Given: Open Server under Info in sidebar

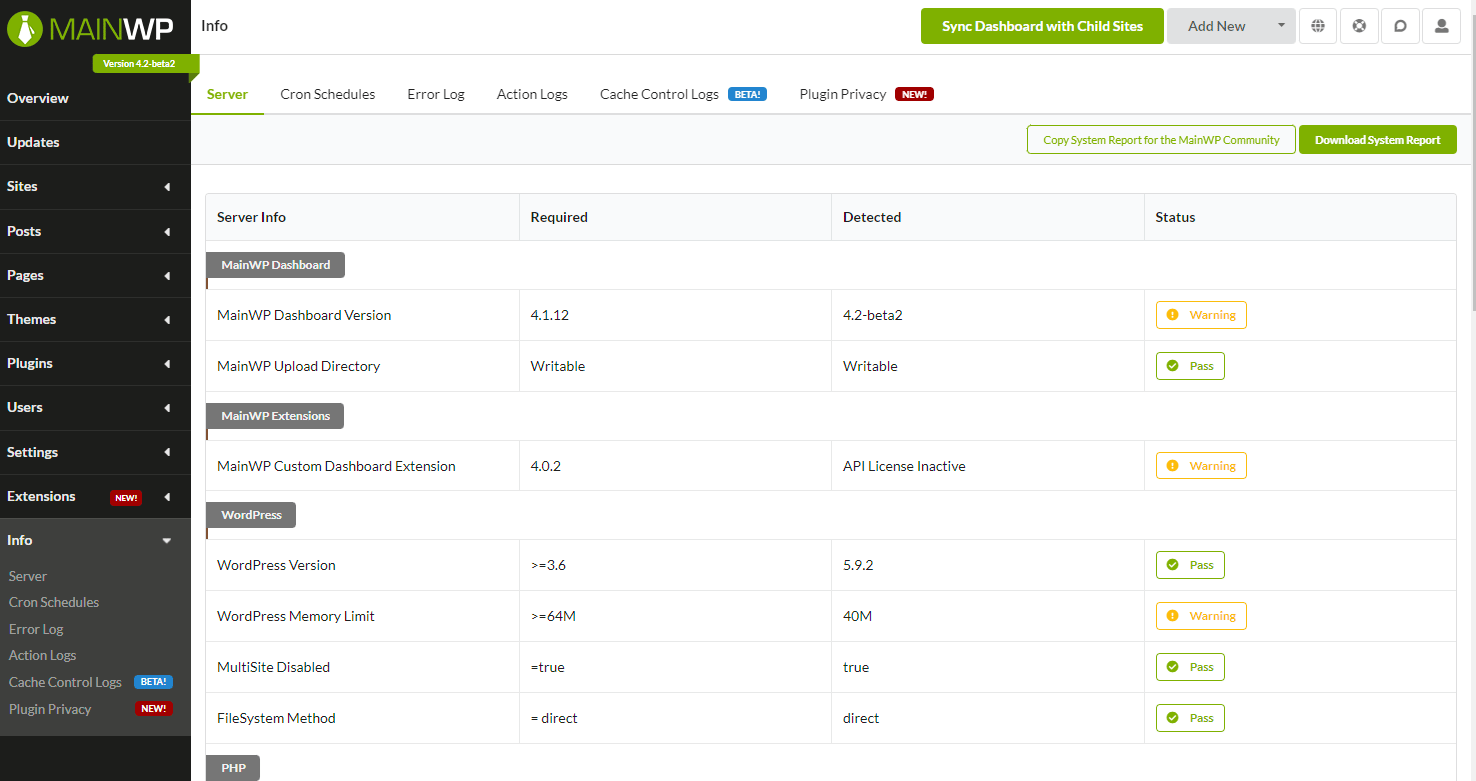Looking at the screenshot, I should [x=28, y=576].
